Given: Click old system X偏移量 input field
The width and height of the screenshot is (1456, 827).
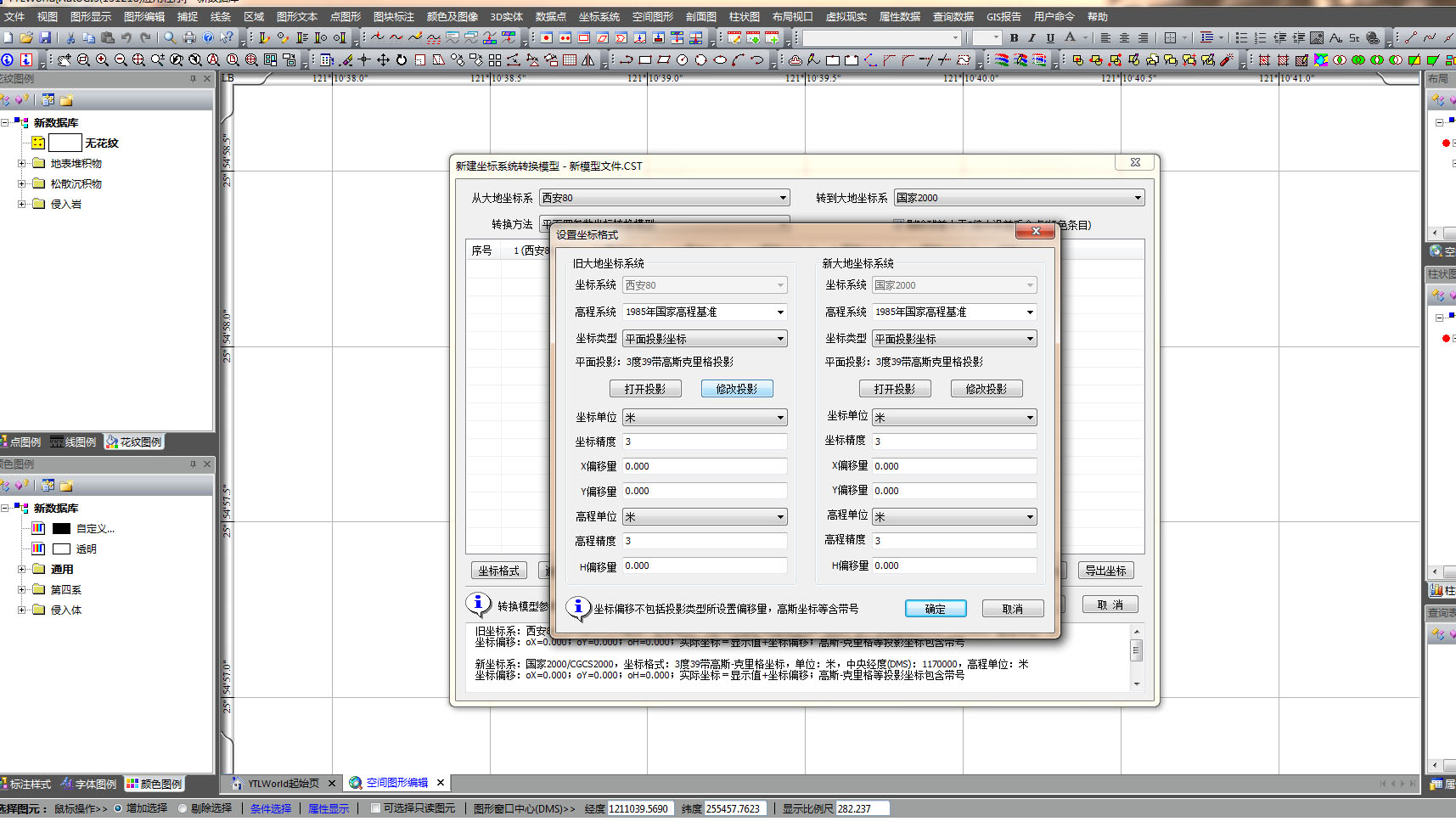Looking at the screenshot, I should pyautogui.click(x=705, y=466).
